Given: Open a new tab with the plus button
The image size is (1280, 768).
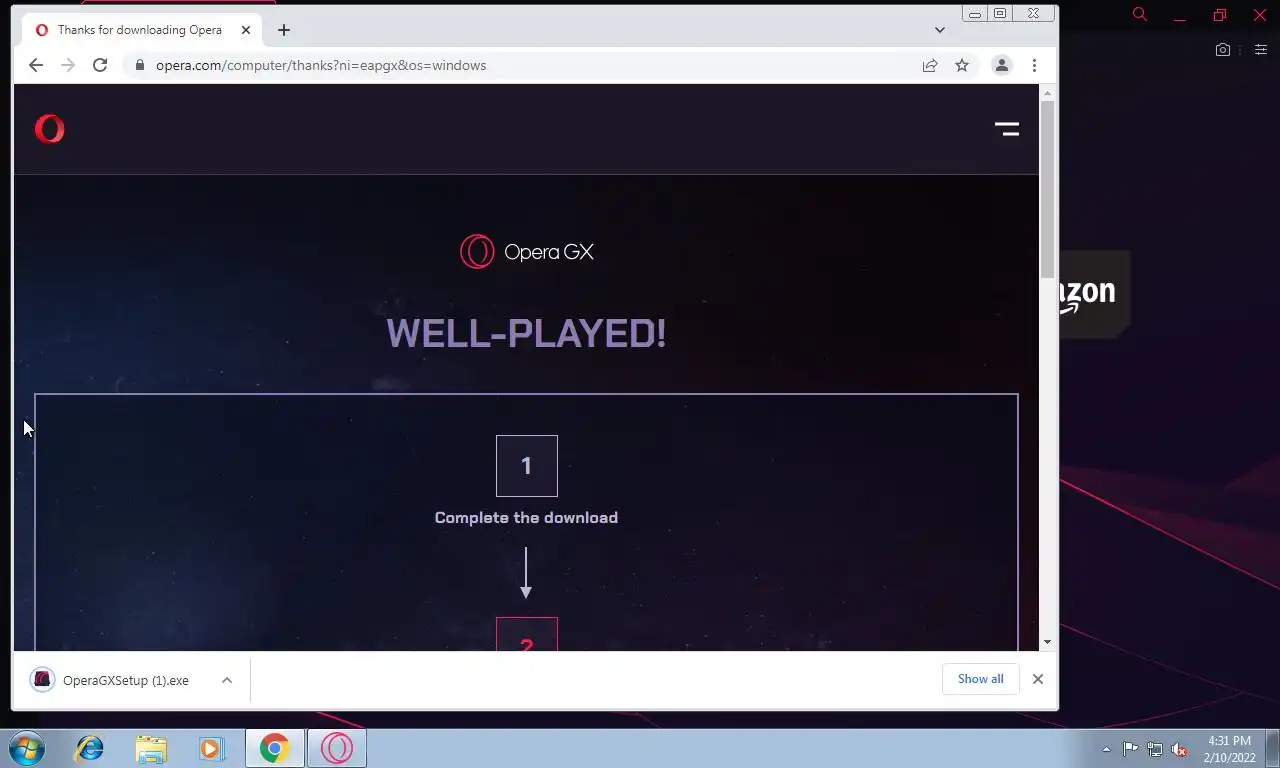Looking at the screenshot, I should point(284,30).
